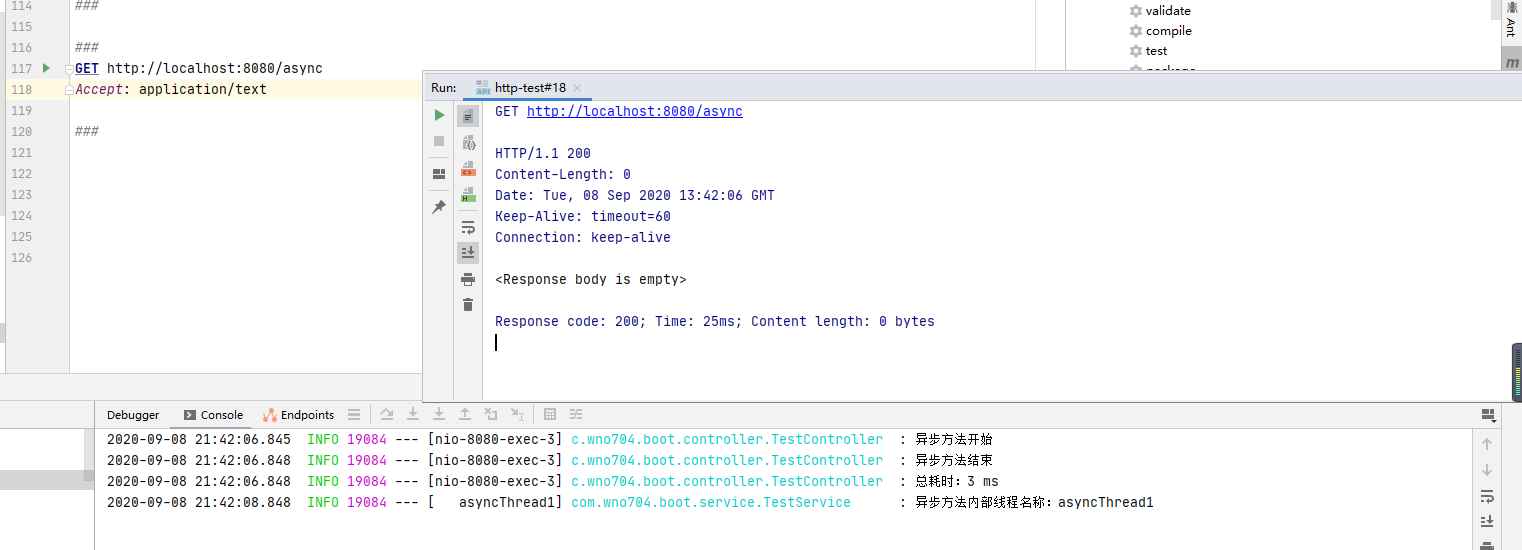Open the localhost:8080/async link in response
The image size is (1522, 550).
634,111
